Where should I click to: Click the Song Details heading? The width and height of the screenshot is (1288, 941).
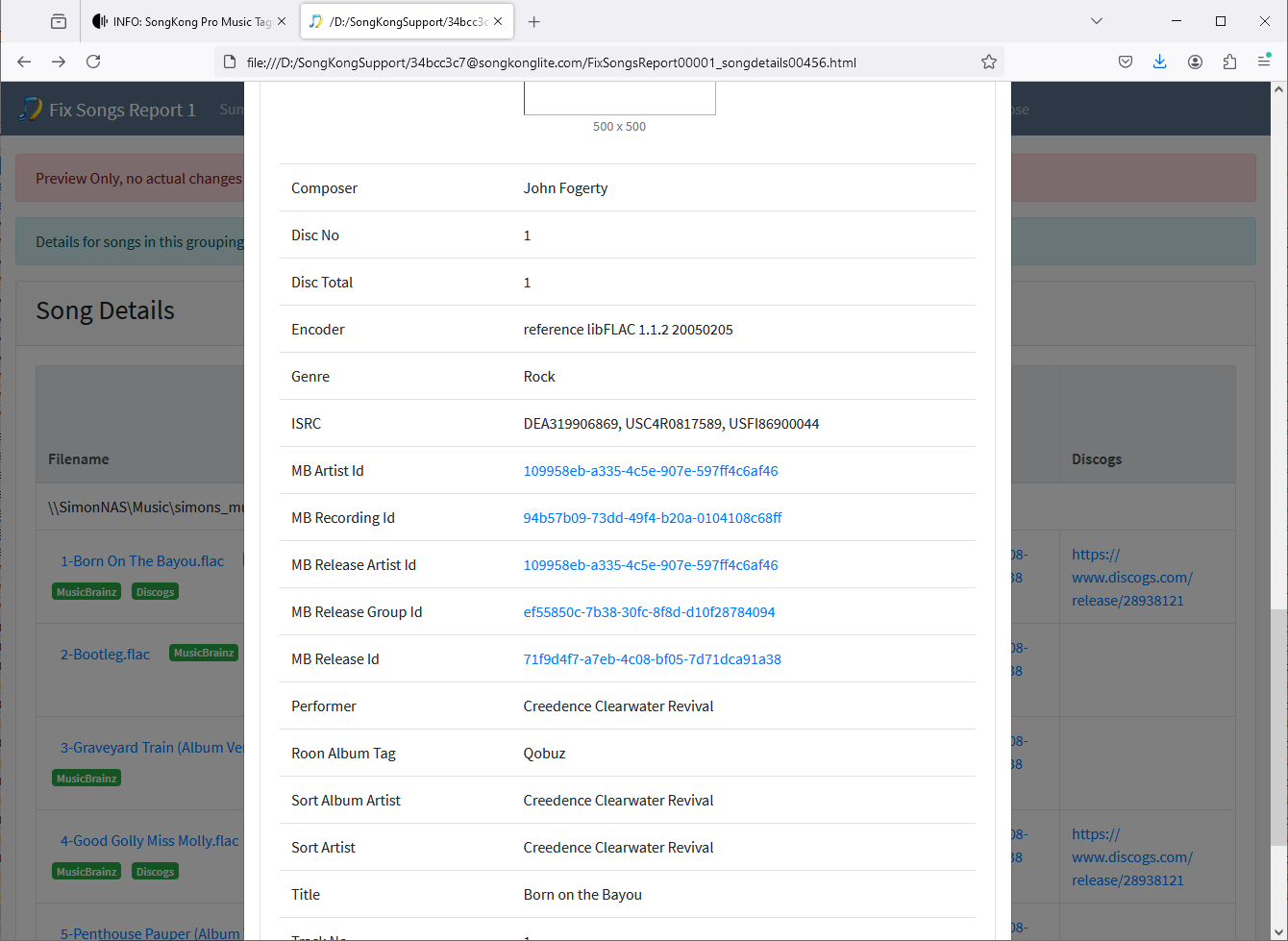click(106, 310)
